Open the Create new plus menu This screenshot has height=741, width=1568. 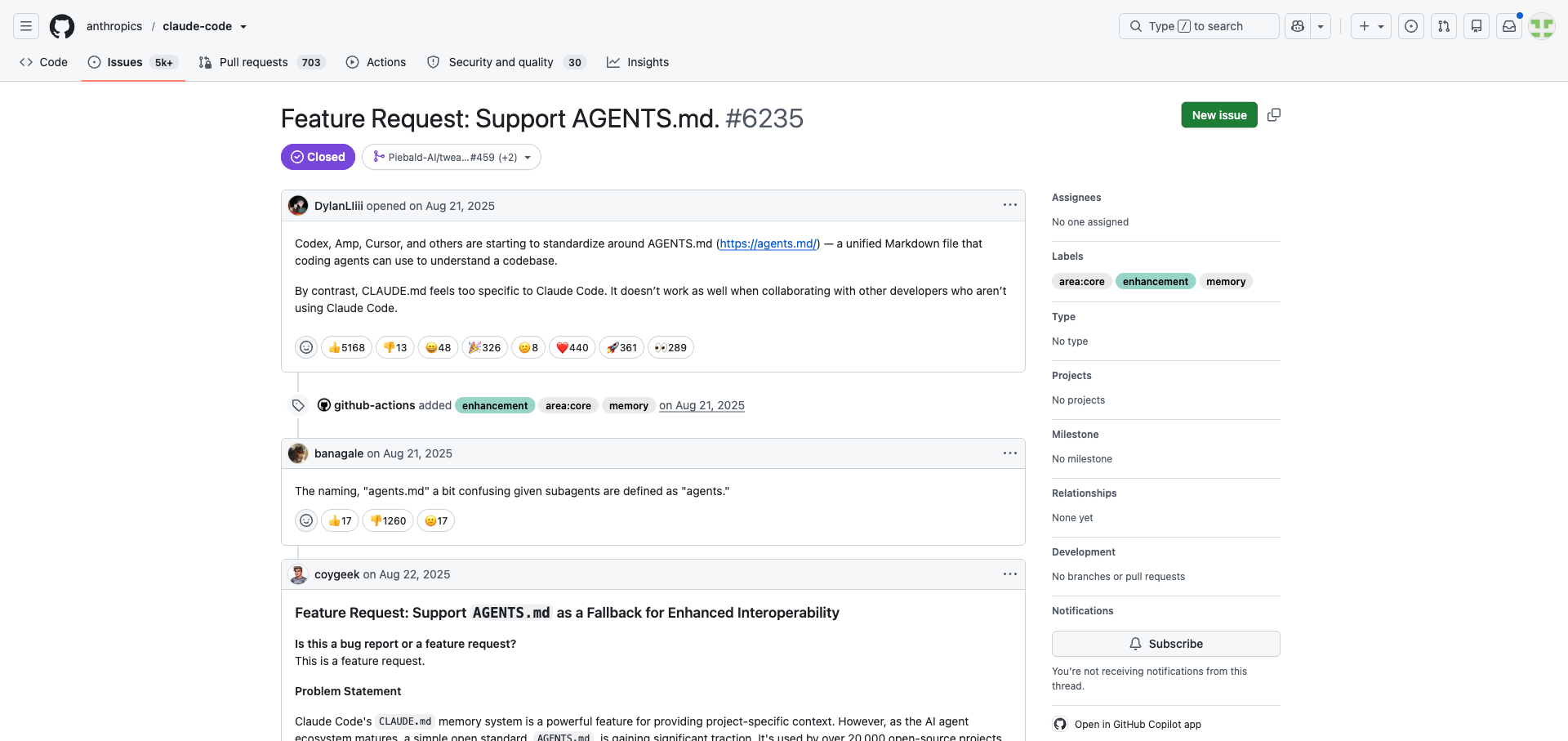pyautogui.click(x=1371, y=26)
